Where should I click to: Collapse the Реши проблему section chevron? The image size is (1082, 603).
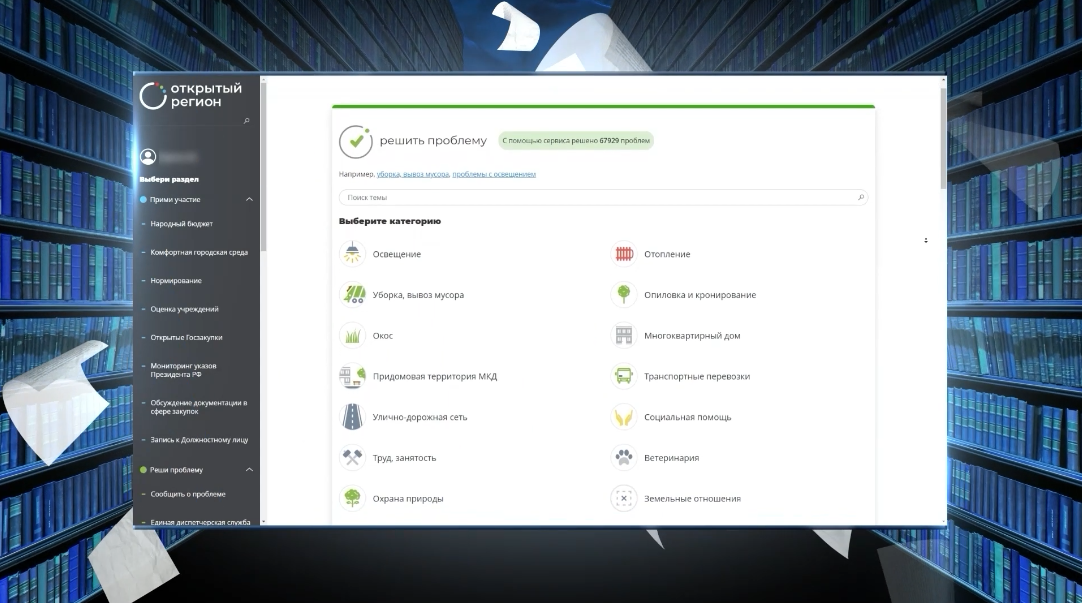tap(249, 470)
